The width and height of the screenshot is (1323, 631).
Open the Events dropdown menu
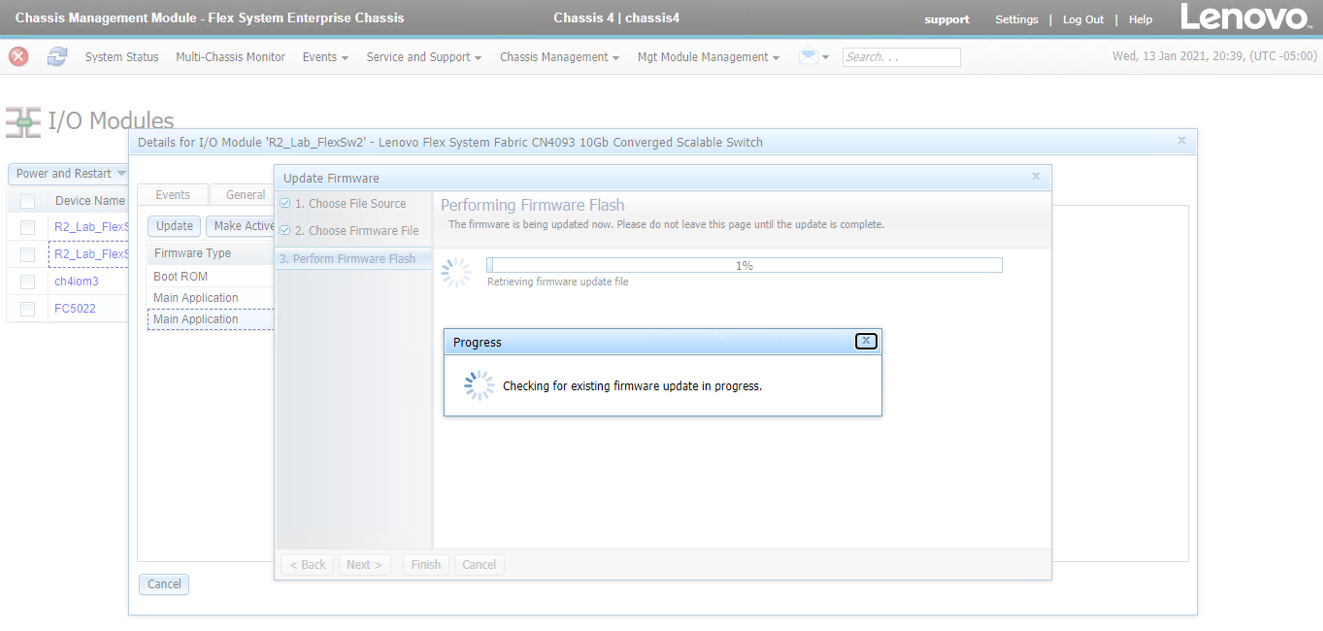coord(325,57)
